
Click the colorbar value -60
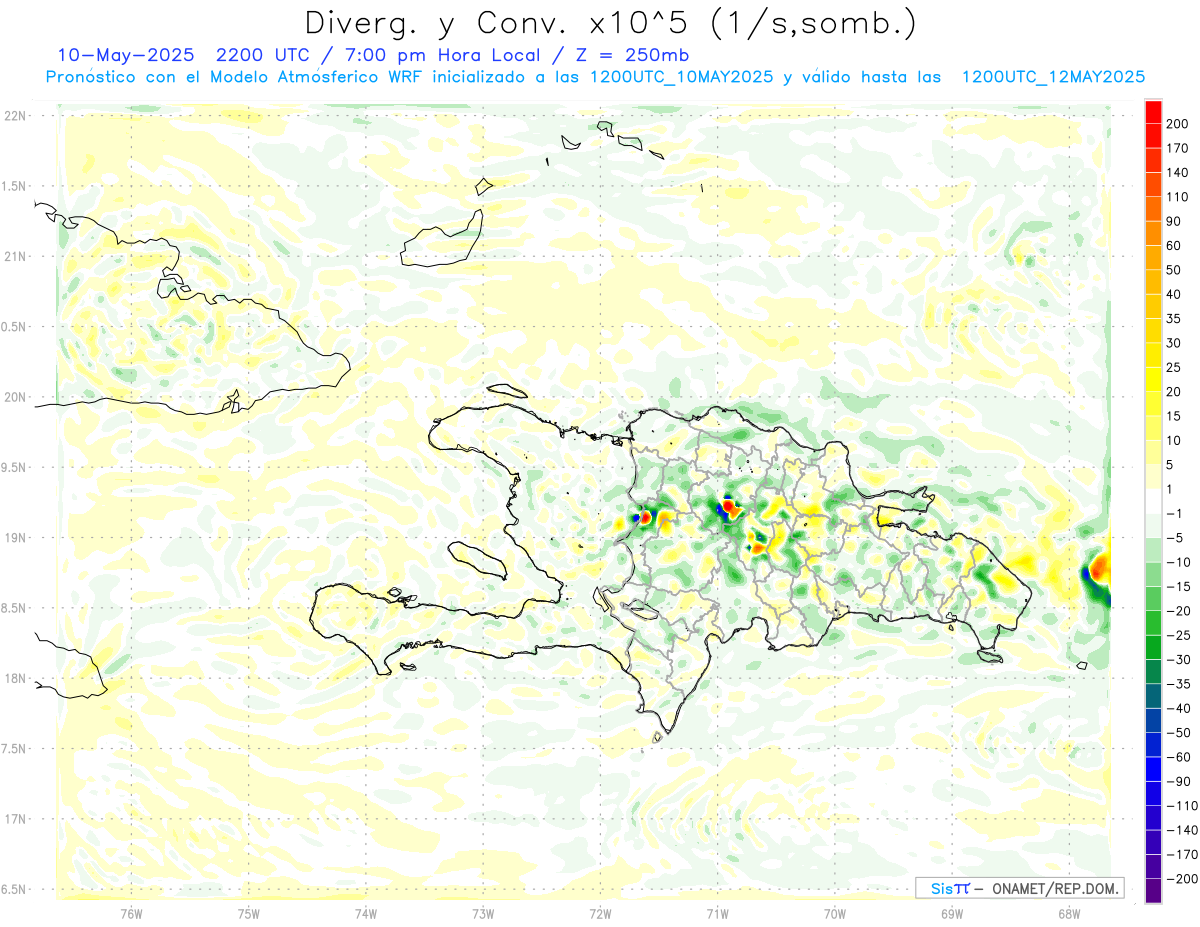(1177, 757)
